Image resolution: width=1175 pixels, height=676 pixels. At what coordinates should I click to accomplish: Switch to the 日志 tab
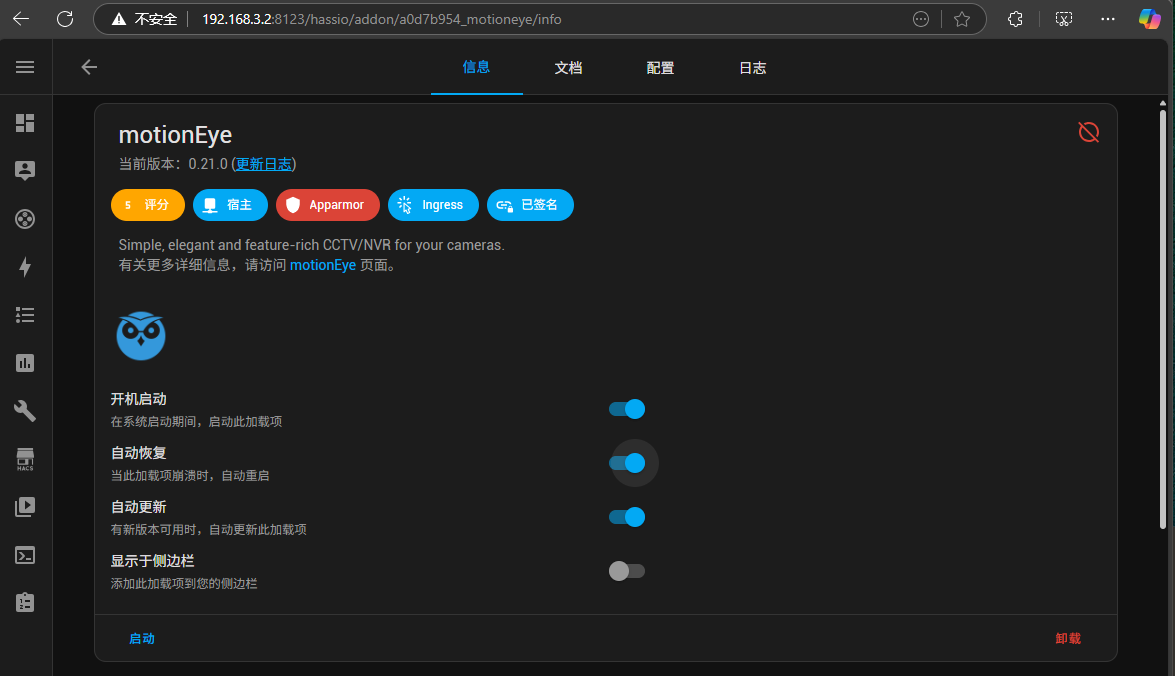click(x=752, y=68)
